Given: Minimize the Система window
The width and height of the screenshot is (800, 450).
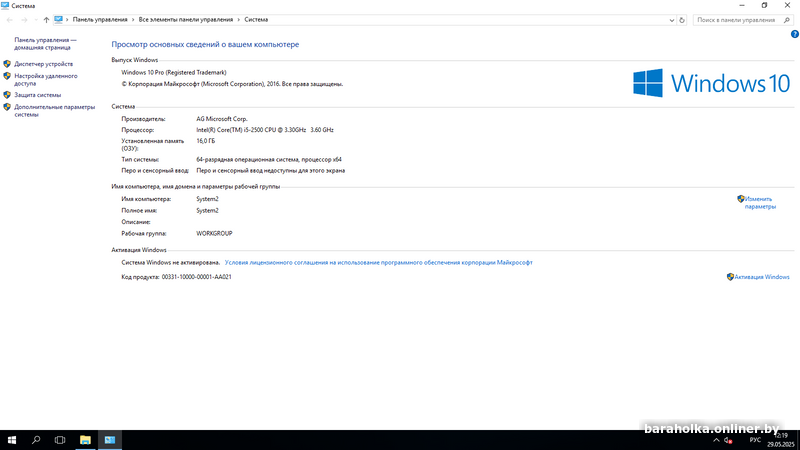Looking at the screenshot, I should 742,6.
